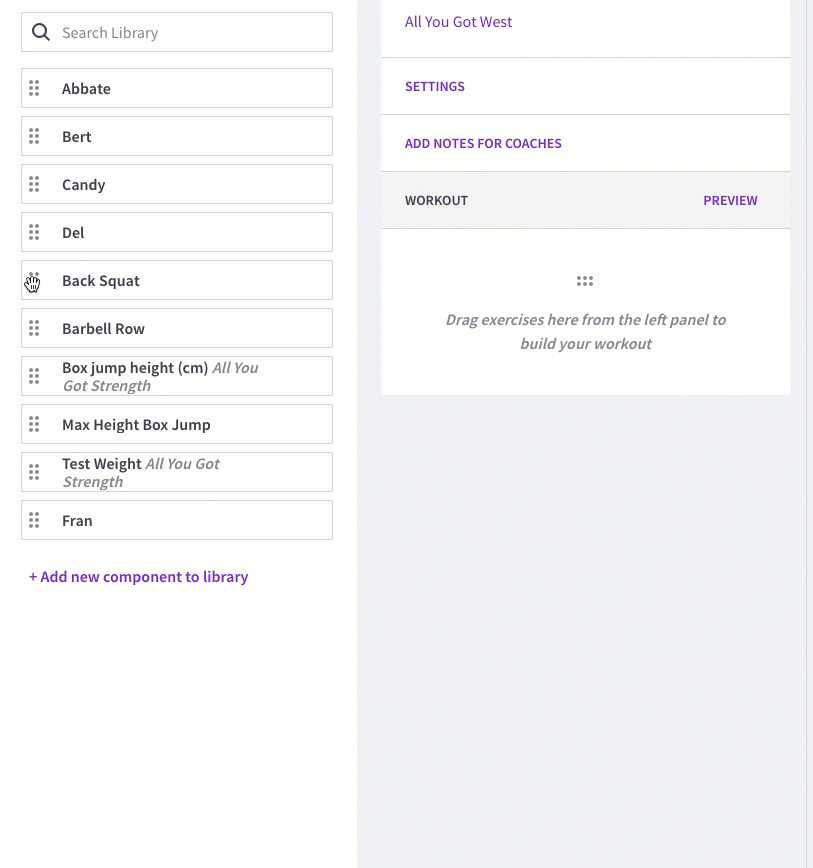
Task: Click the drag handle next to Fran
Action: (34, 520)
